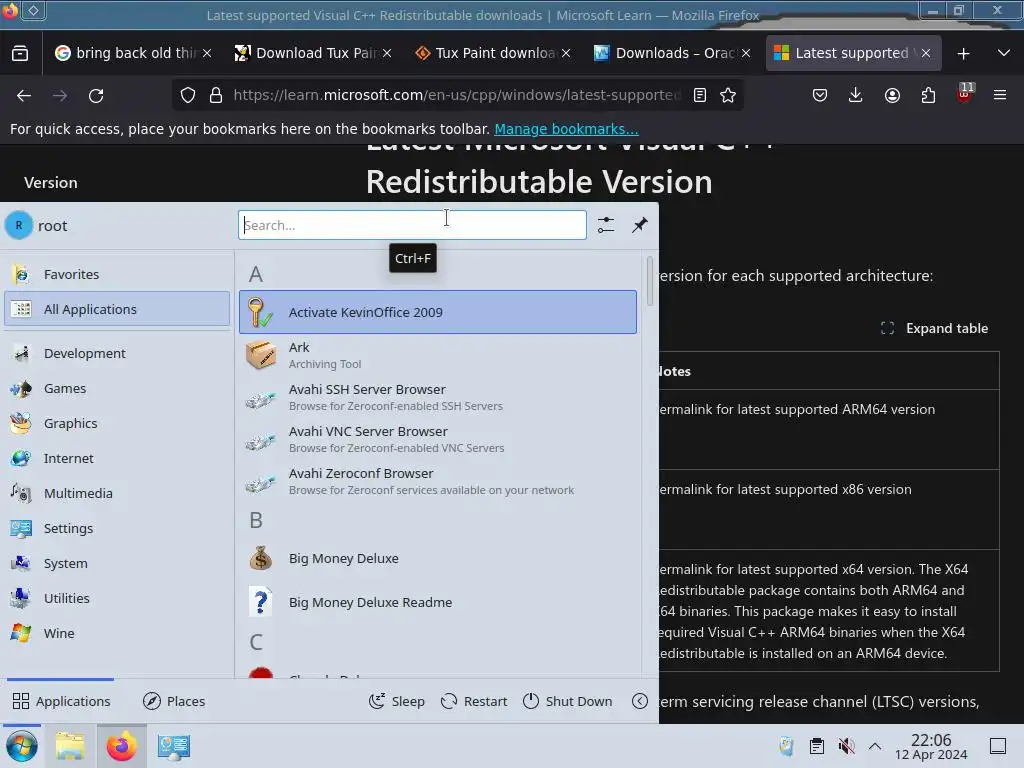Click the launcher list scrollbar
The height and width of the screenshot is (768, 1024).
649,281
